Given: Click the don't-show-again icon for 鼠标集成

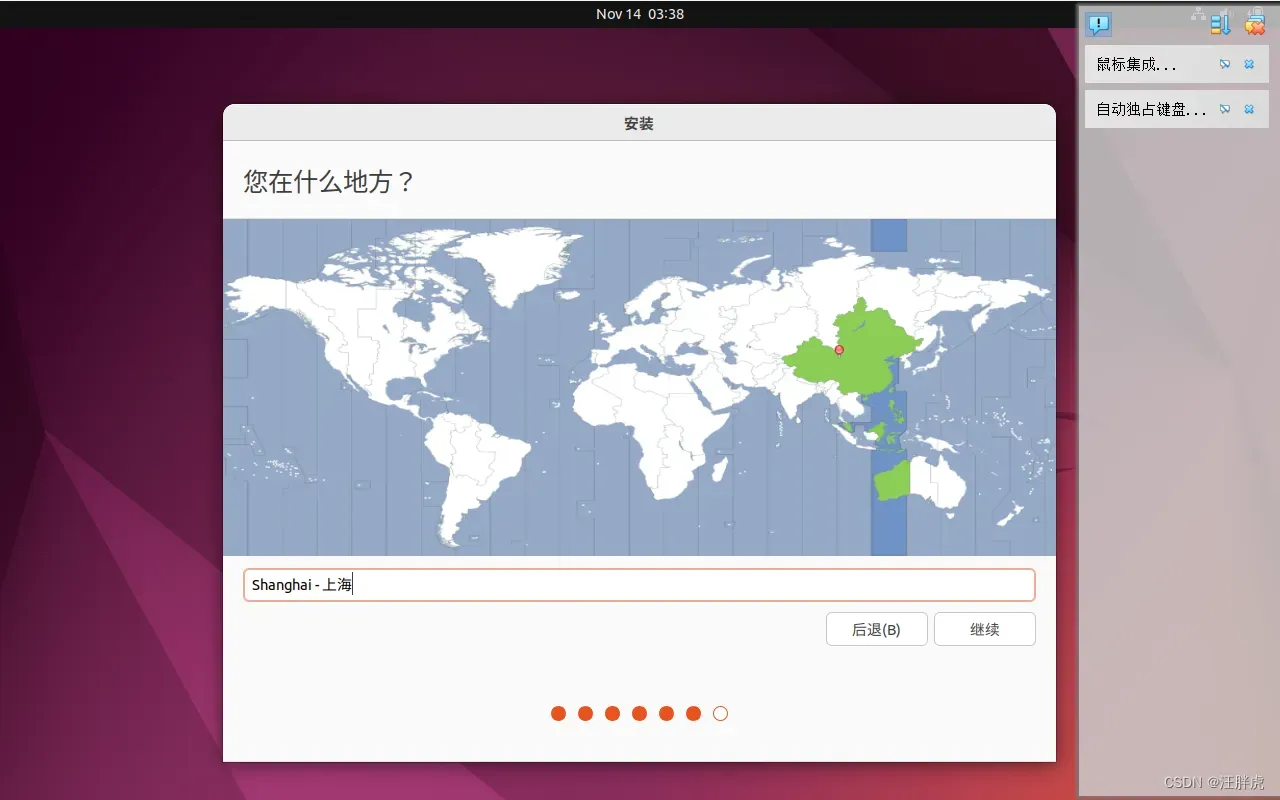Looking at the screenshot, I should [x=1225, y=64].
